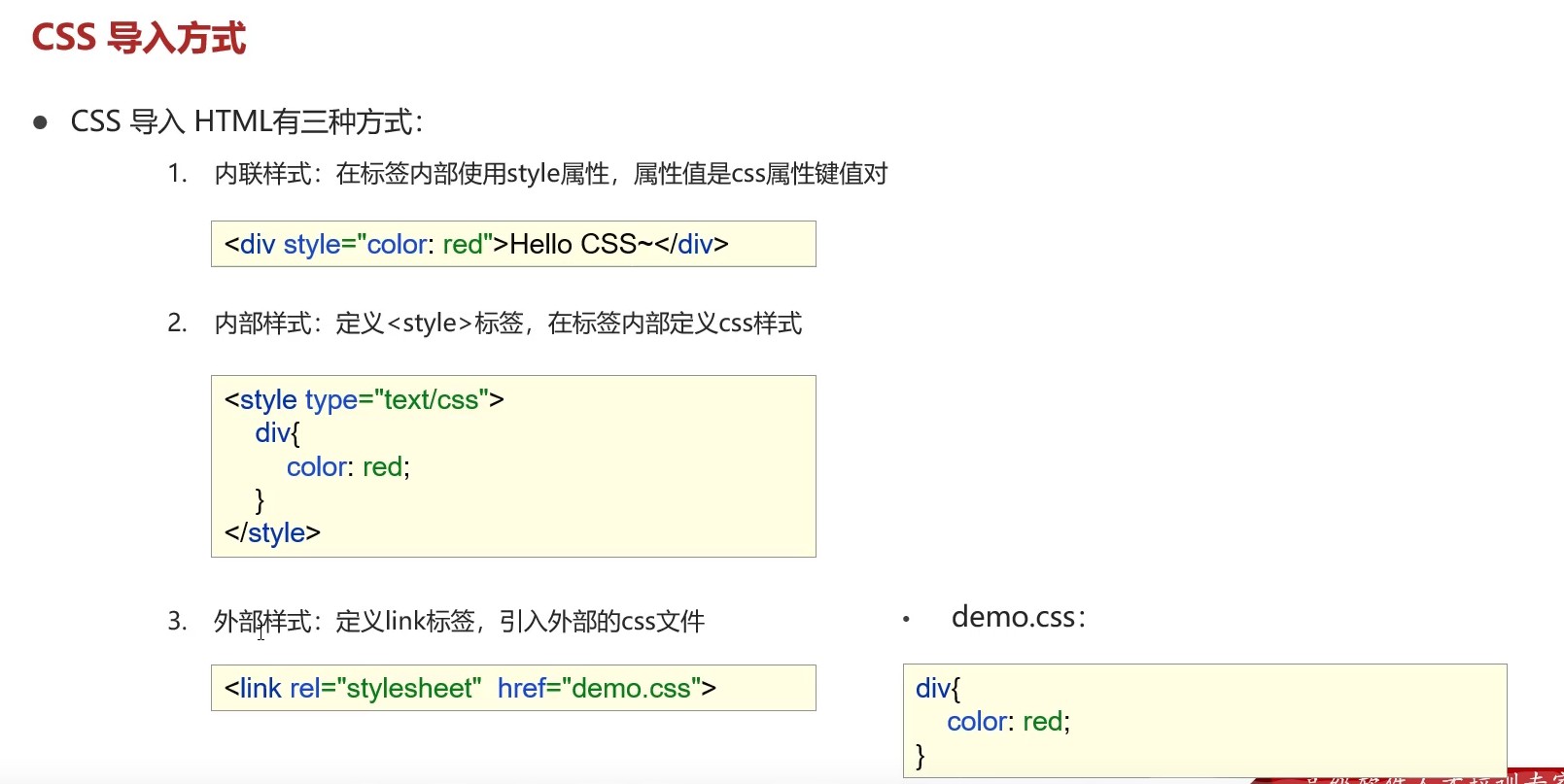Click the small bullet before "demo.css"
Viewport: 1564px width, 784px height.
point(906,619)
